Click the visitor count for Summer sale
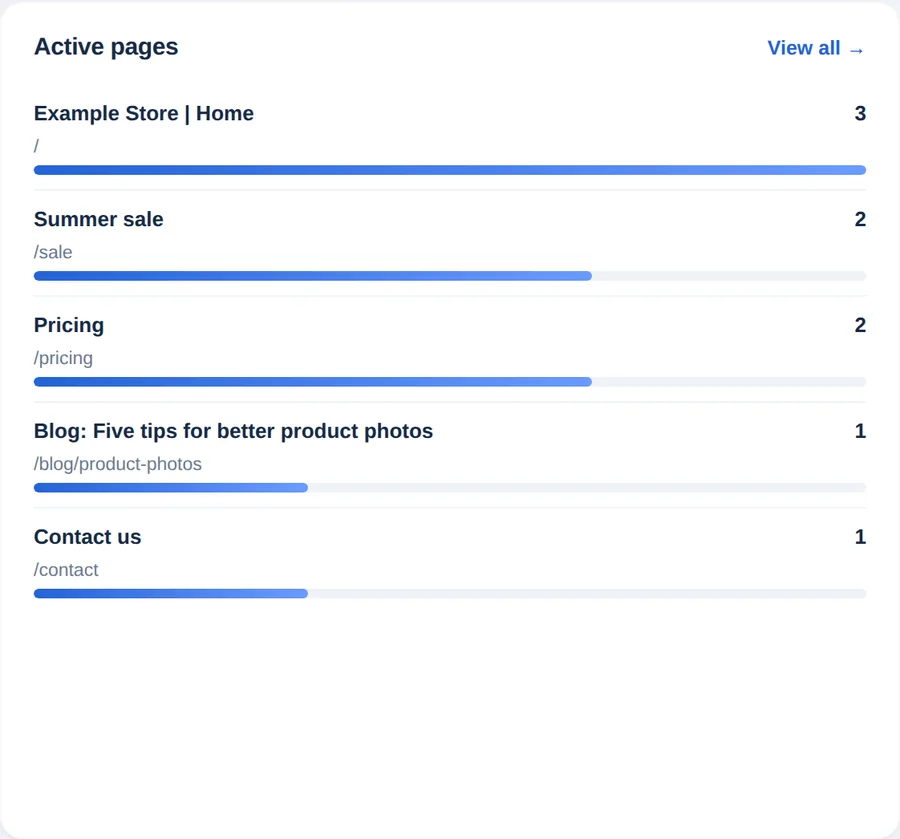This screenshot has height=839, width=900. (860, 219)
